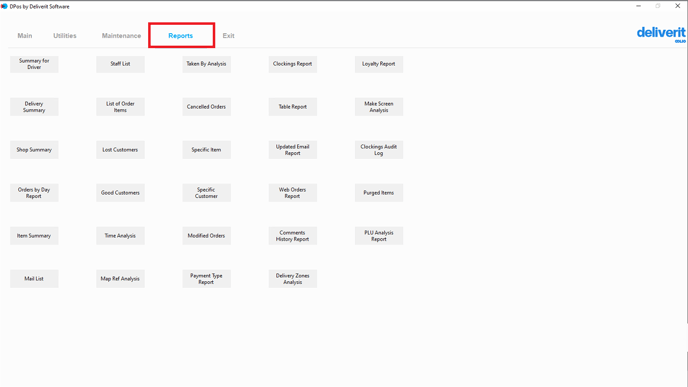This screenshot has height=387, width=688.
Task: View the Modified Orders report
Action: click(x=206, y=236)
